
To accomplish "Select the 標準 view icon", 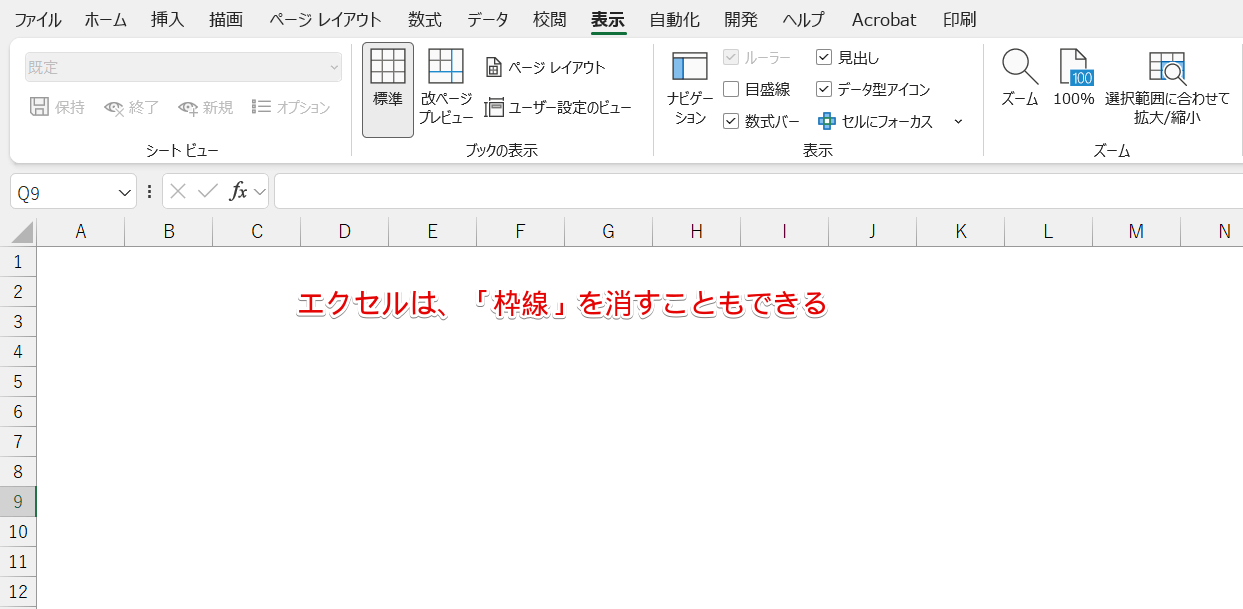I will pos(387,88).
